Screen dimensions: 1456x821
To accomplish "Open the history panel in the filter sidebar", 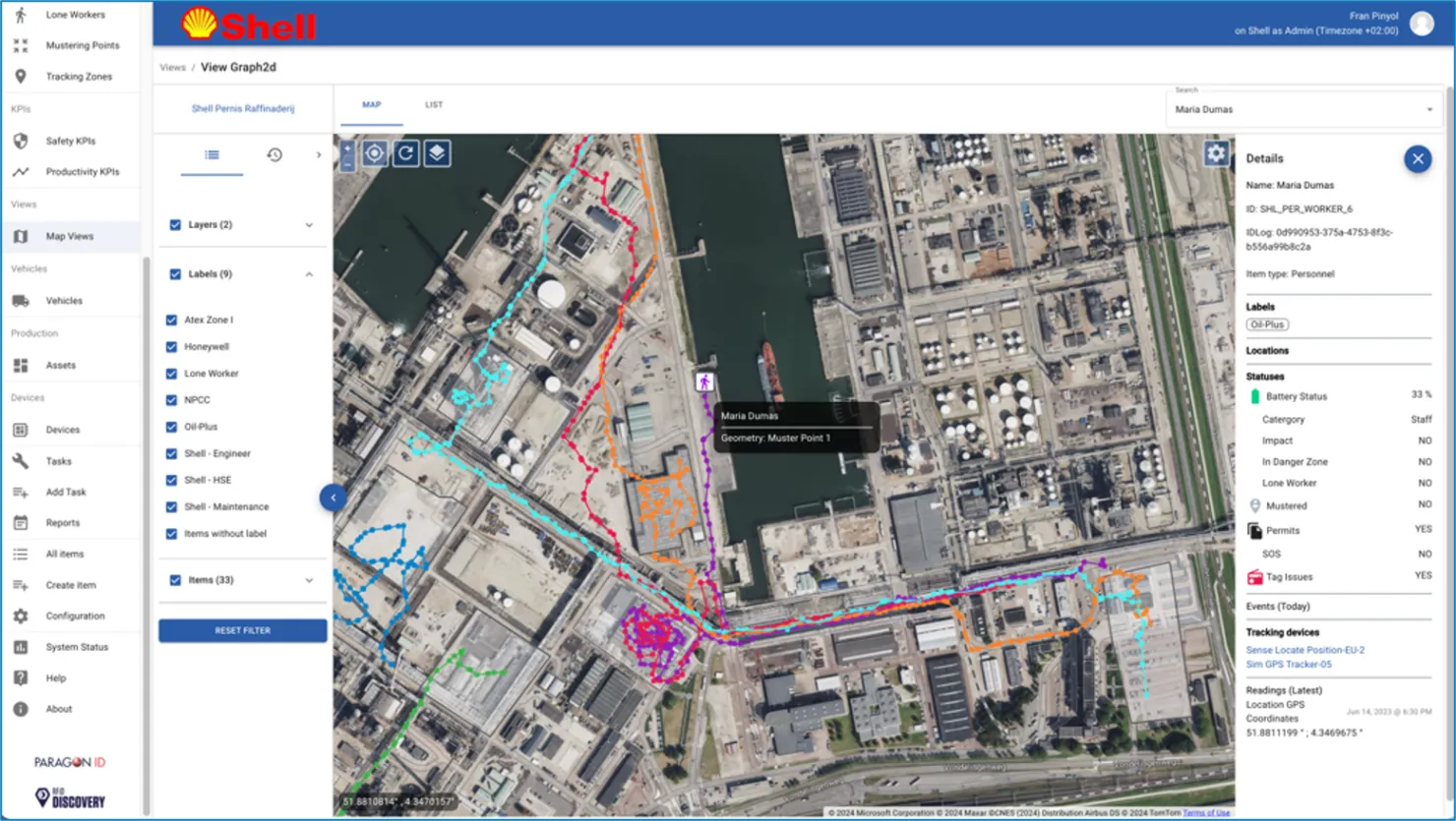I will [x=274, y=154].
